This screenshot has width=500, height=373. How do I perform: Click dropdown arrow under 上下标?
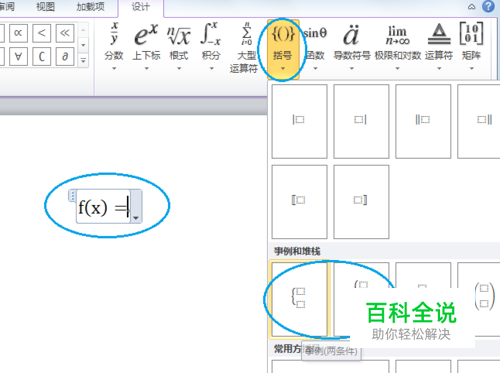pos(146,68)
